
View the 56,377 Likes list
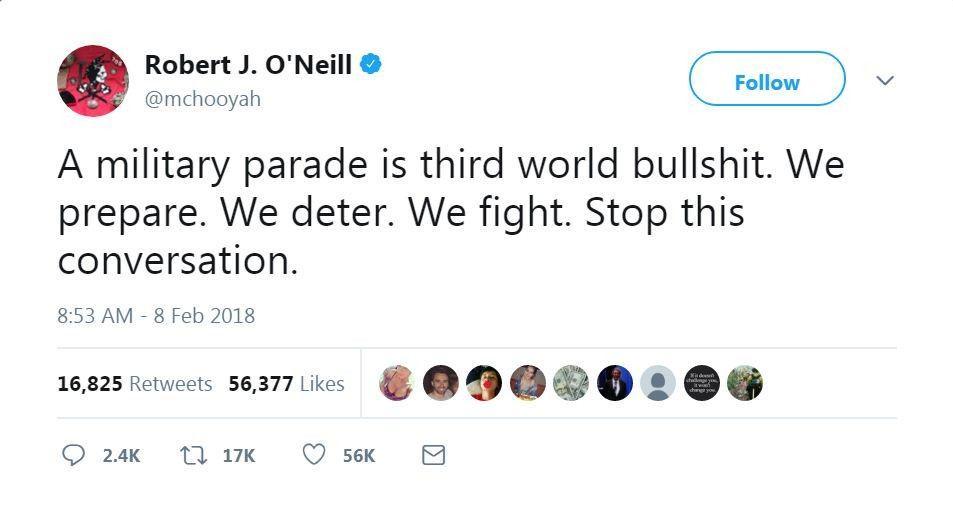(x=286, y=384)
